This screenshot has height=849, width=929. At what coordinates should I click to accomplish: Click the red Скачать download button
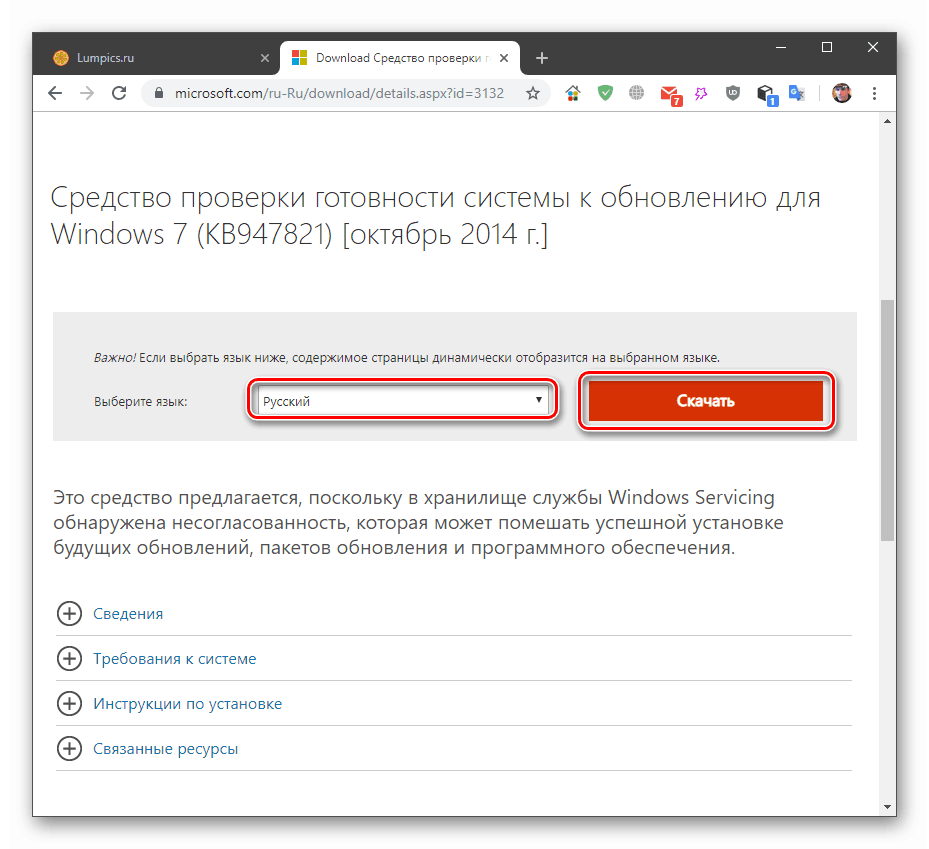coord(706,401)
